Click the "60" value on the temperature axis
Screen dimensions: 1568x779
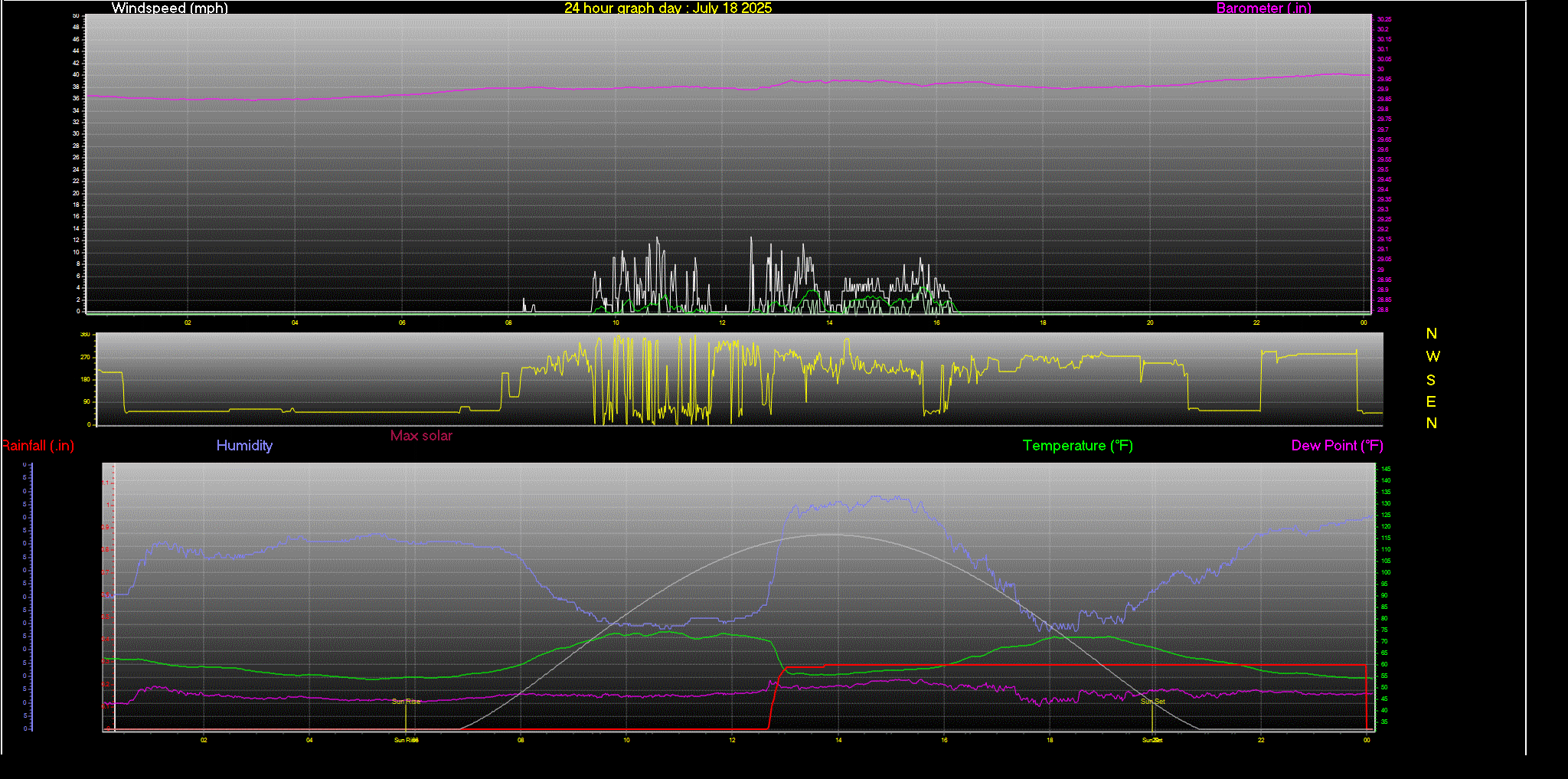pyautogui.click(x=1384, y=664)
